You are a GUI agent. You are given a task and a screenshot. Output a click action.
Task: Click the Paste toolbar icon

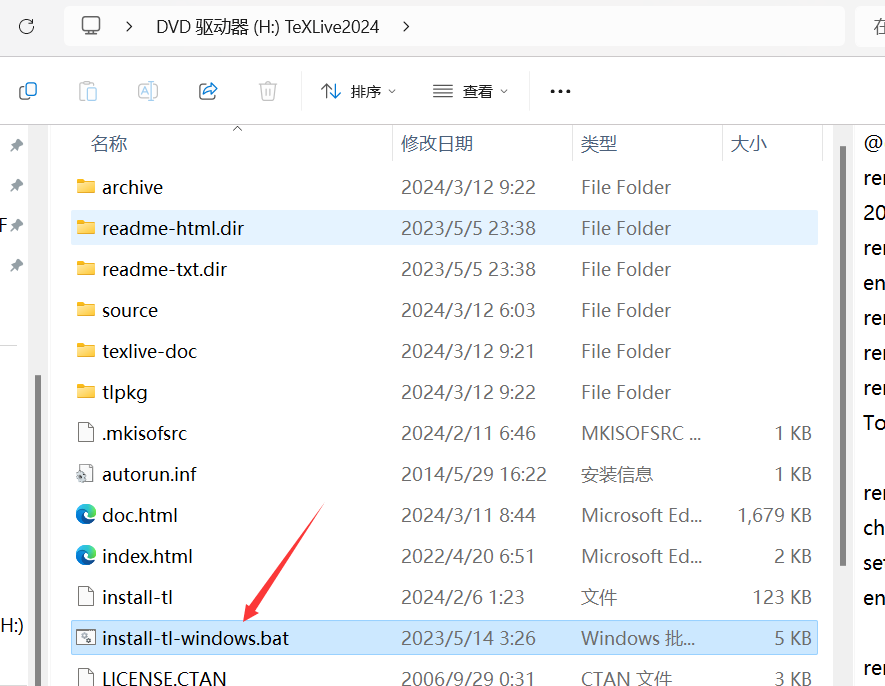88,91
